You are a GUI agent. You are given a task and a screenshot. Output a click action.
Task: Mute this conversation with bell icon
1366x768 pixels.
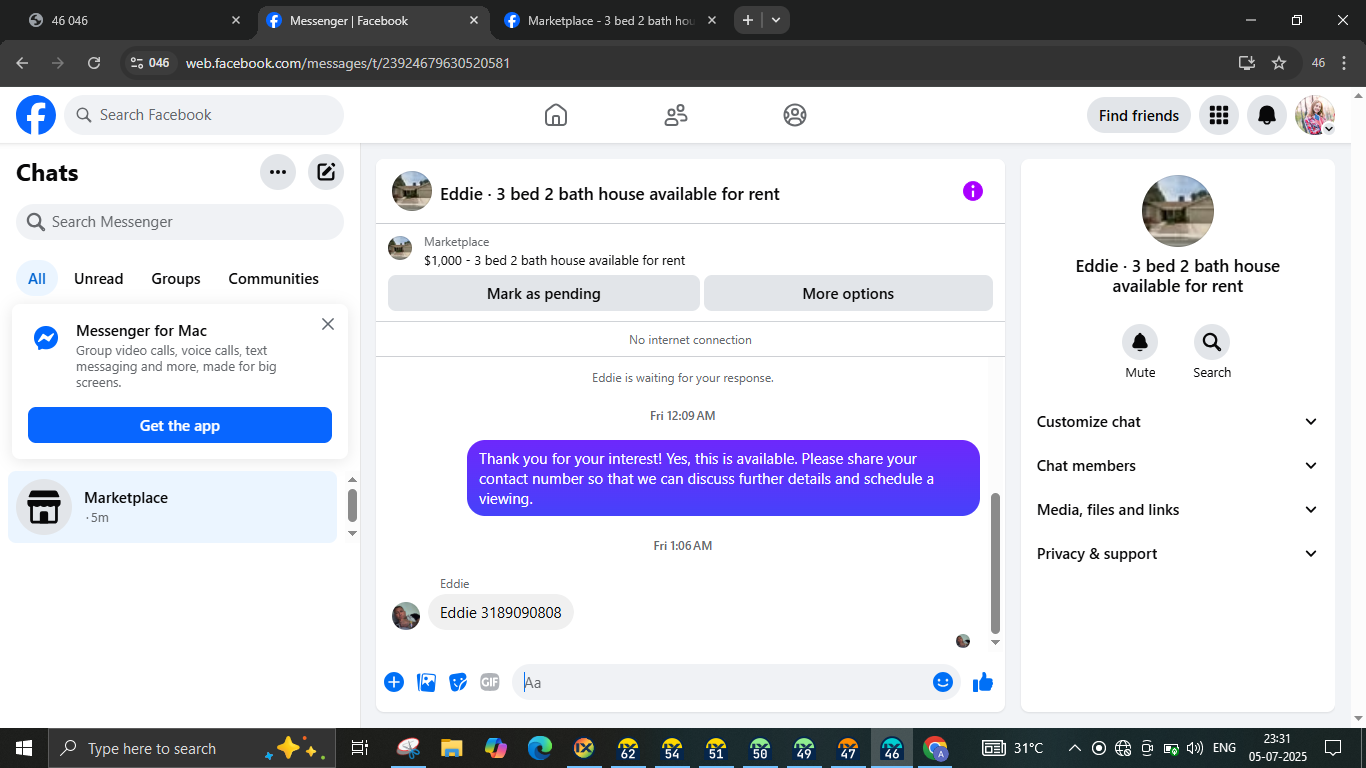tap(1140, 342)
